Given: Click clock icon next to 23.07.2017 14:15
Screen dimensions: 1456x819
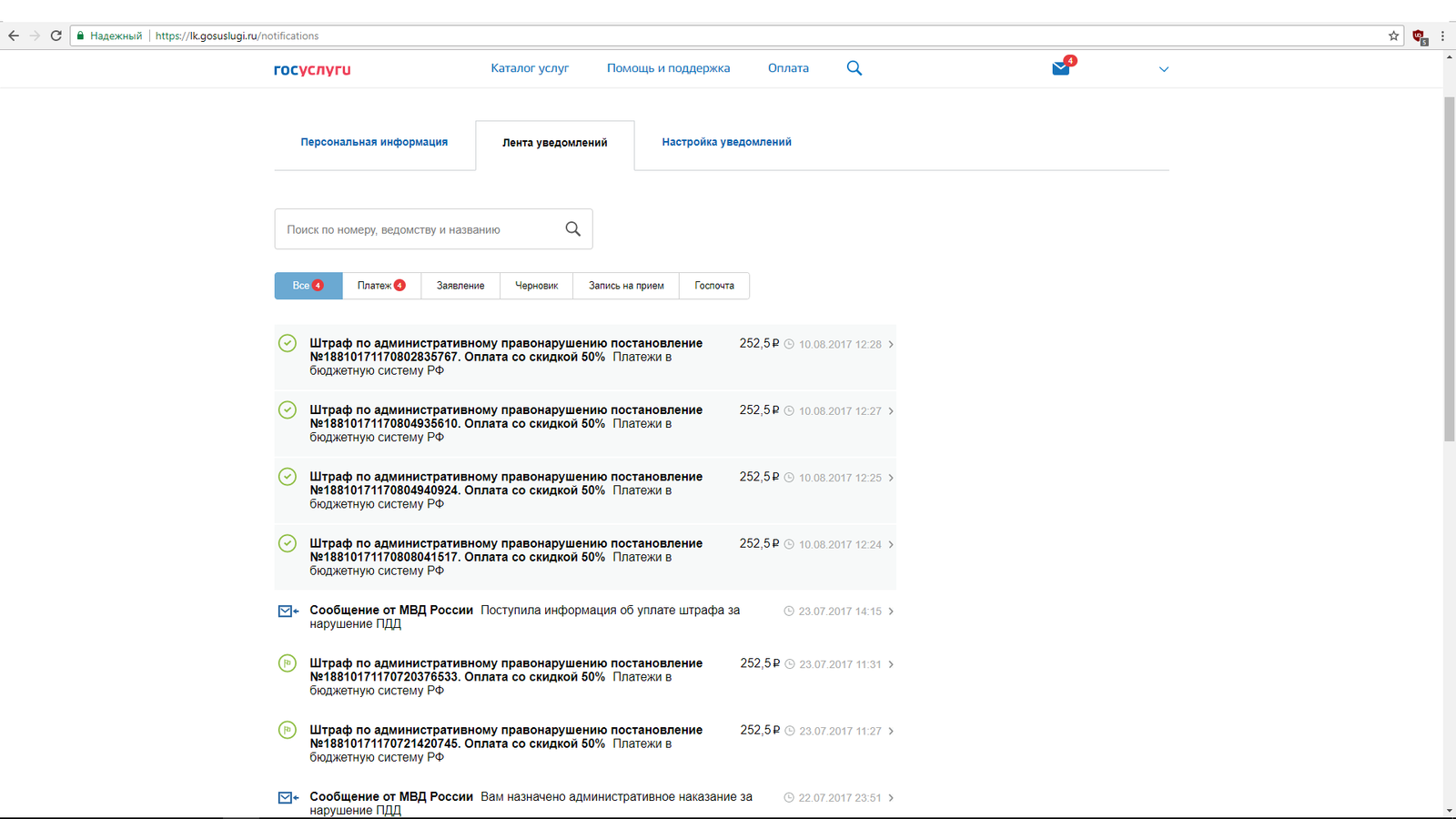Looking at the screenshot, I should pyautogui.click(x=789, y=612).
